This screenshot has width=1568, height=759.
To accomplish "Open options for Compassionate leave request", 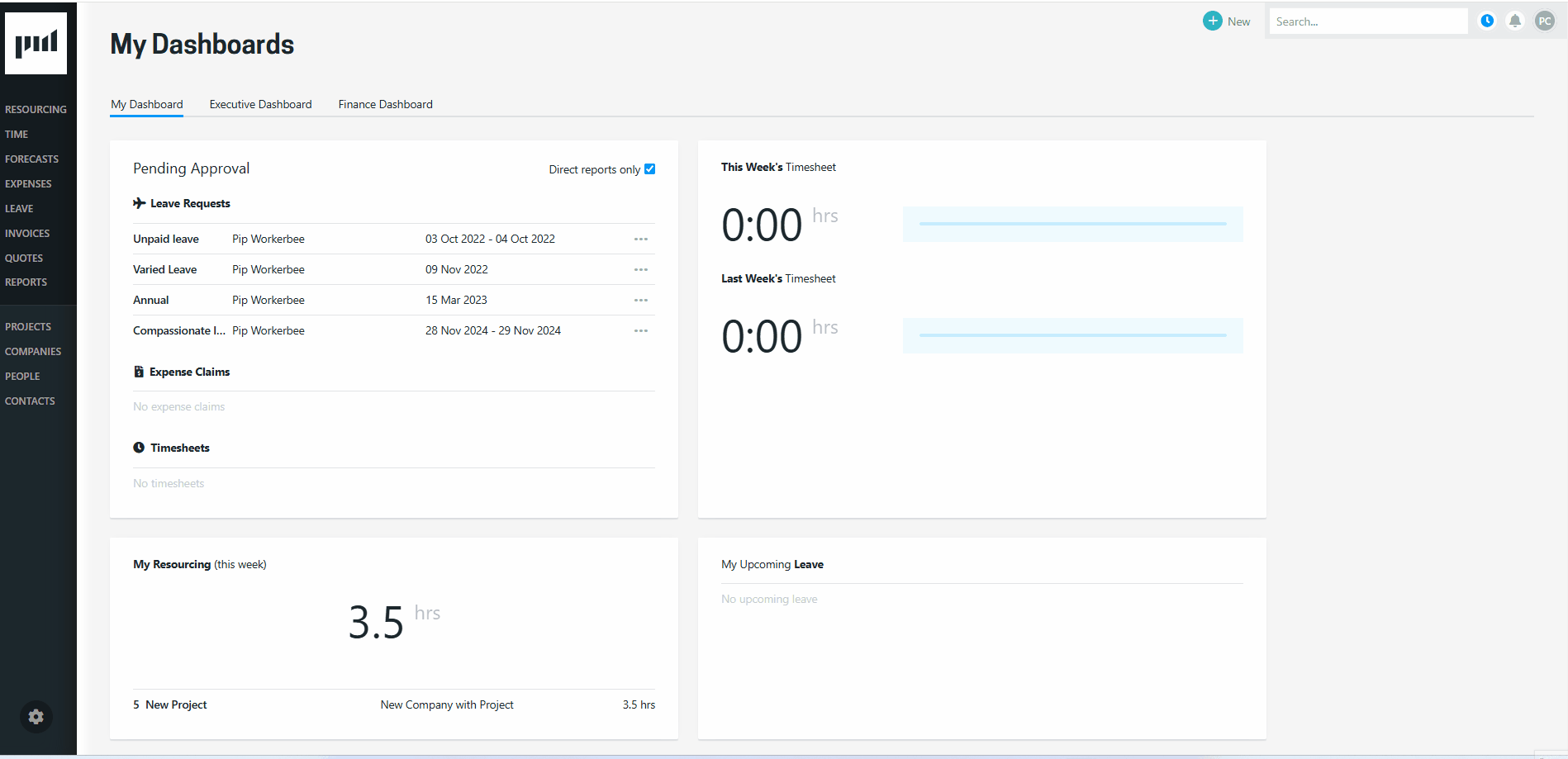I will tap(641, 330).
